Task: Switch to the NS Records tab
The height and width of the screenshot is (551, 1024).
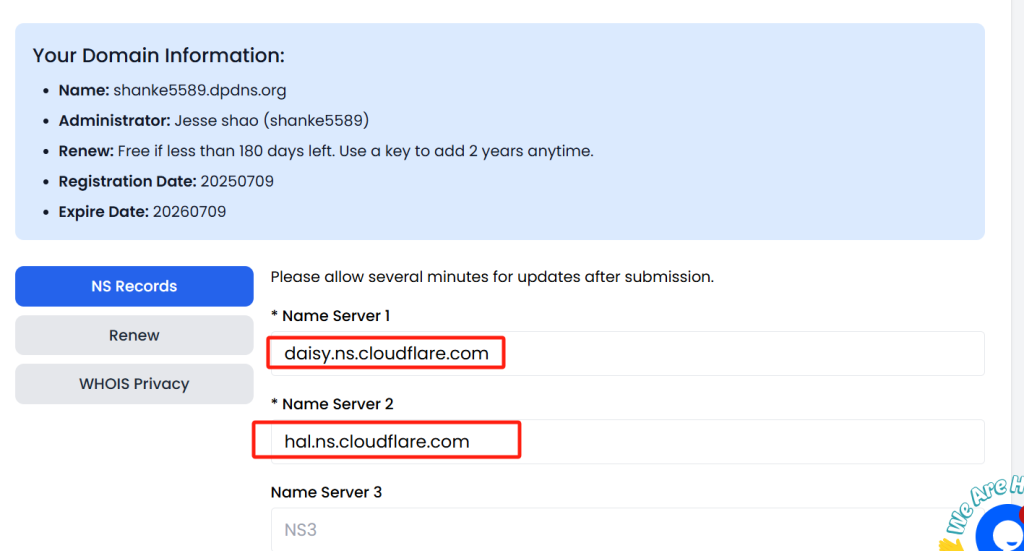Action: (x=134, y=286)
